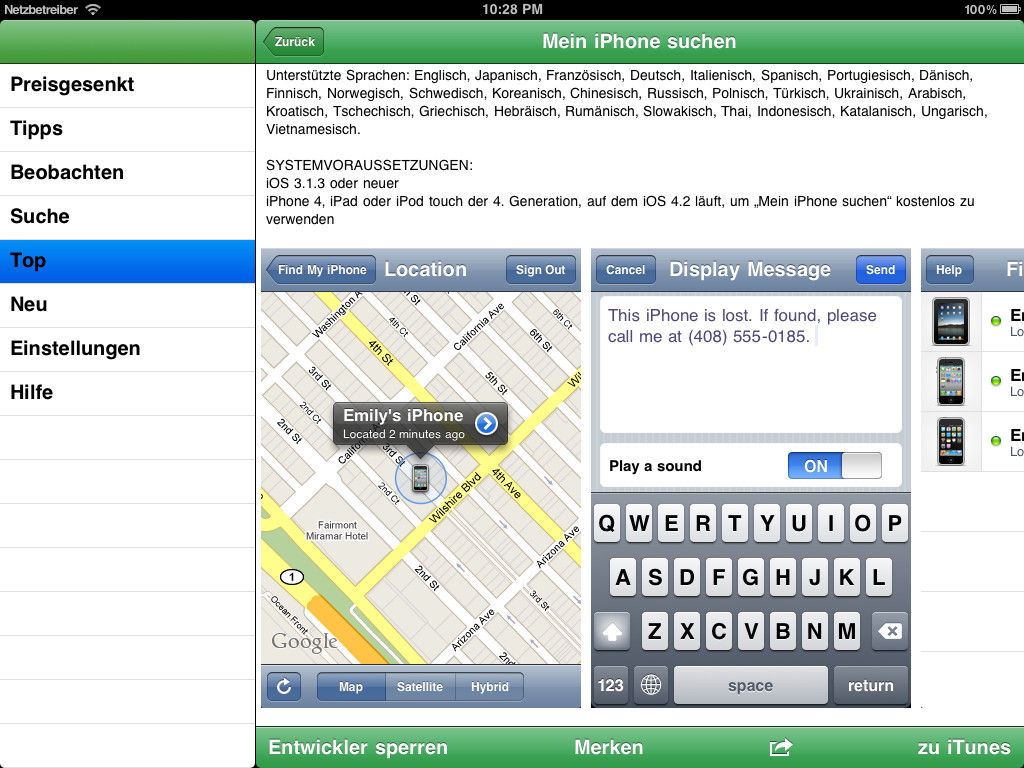This screenshot has height=768, width=1024.
Task: Click the Fairmont Miramar Hotel map label
Action: click(337, 530)
